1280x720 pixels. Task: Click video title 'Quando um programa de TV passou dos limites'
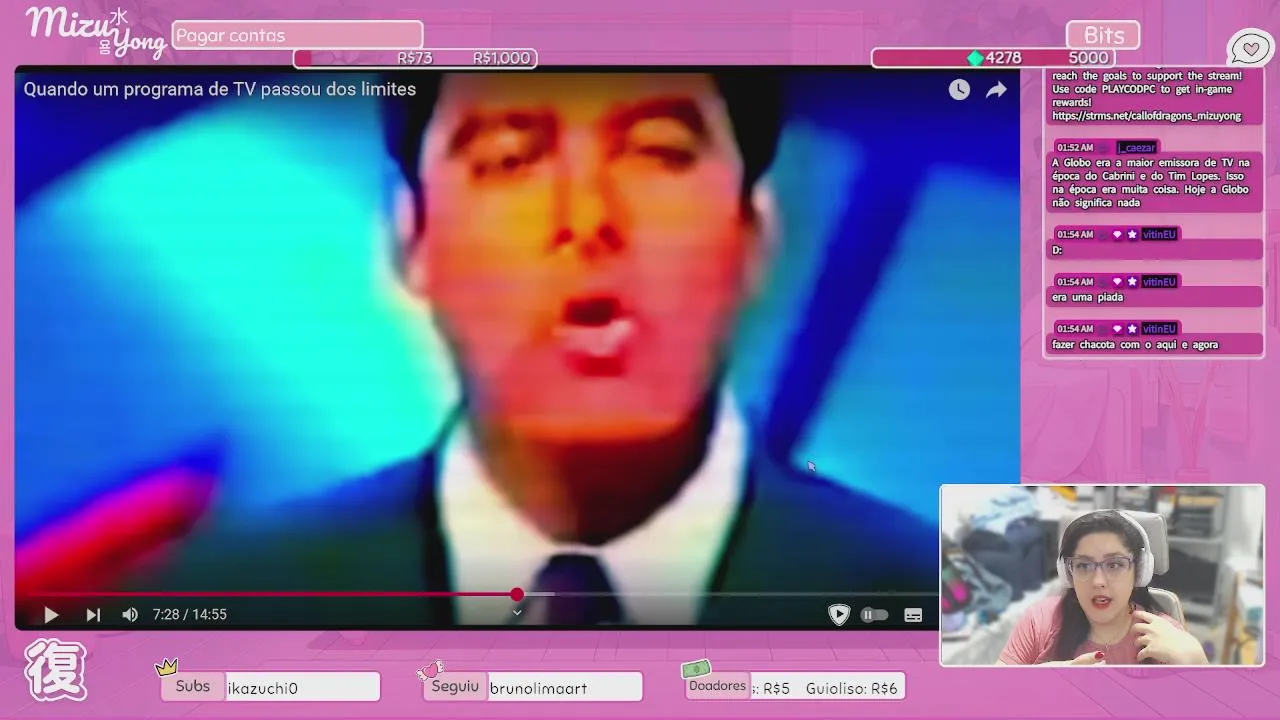click(220, 89)
